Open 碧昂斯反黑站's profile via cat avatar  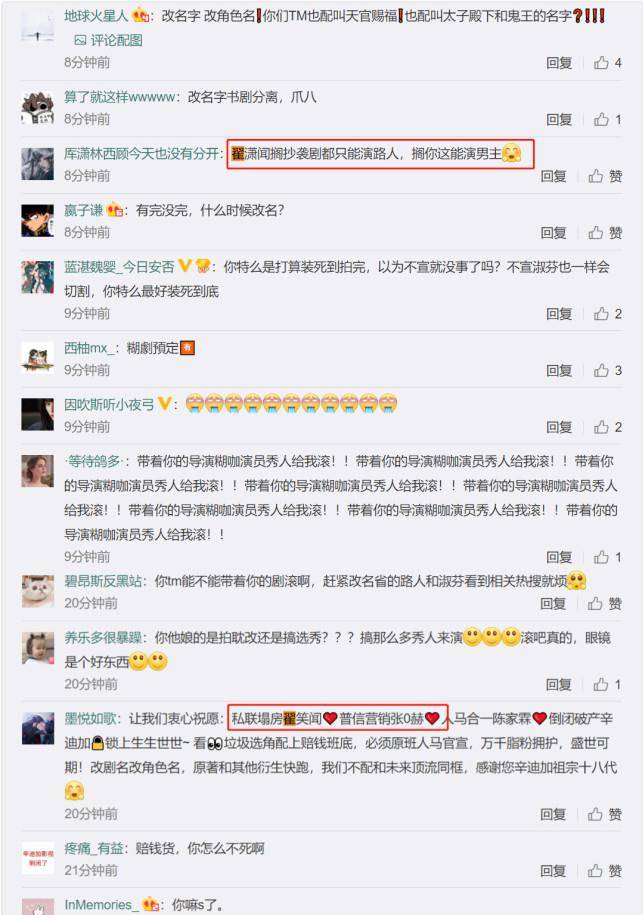tap(37, 591)
